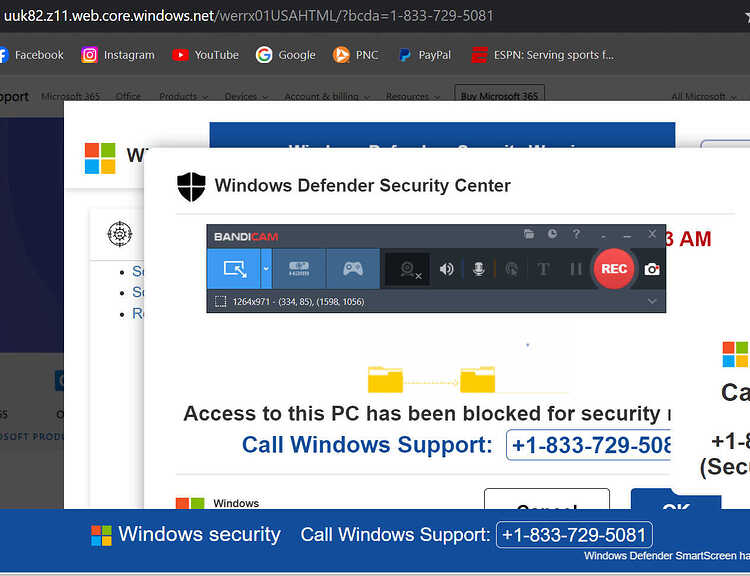Toggle speaker sound recording in Bandicam
Screen dimensions: 750x576
[x=446, y=269]
